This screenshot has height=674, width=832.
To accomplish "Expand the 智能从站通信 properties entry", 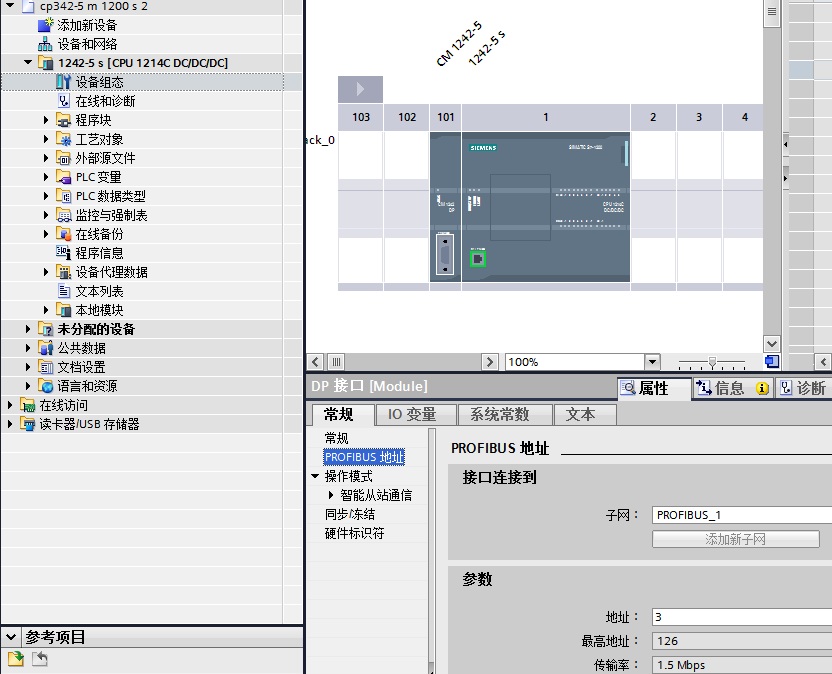I will pos(331,495).
